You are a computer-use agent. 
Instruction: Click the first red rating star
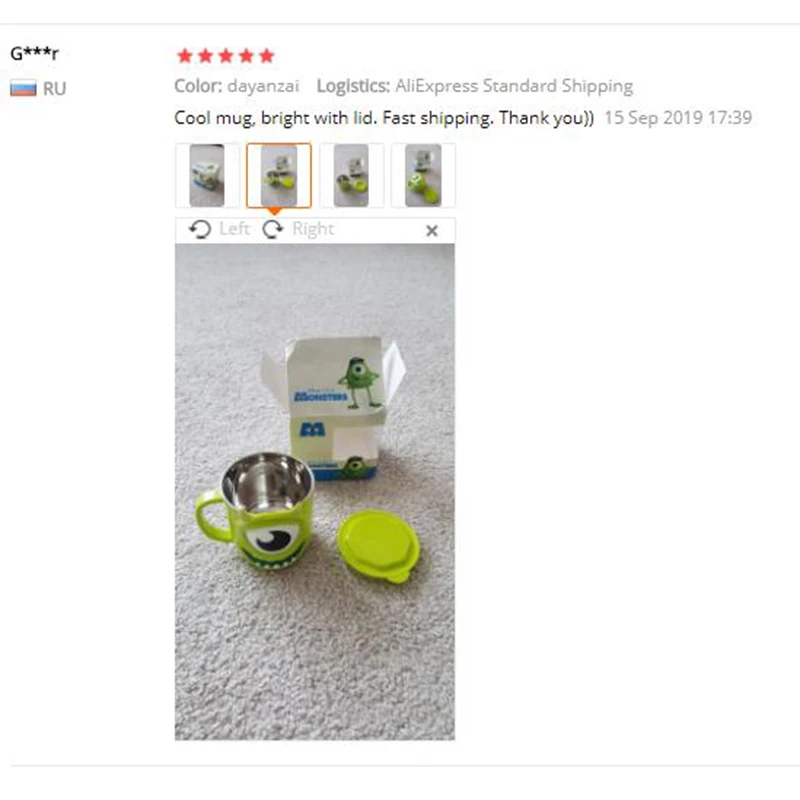pyautogui.click(x=185, y=56)
